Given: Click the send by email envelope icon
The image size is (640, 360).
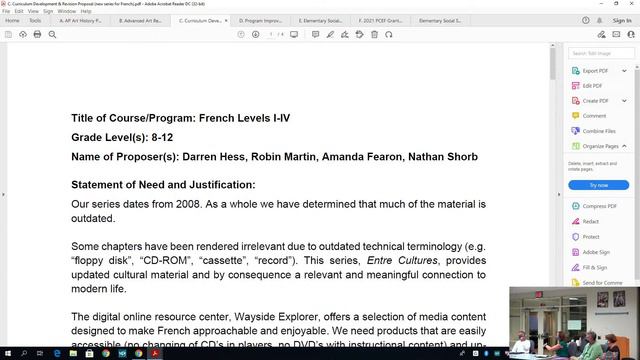Looking at the screenshot, I should coord(616,35).
